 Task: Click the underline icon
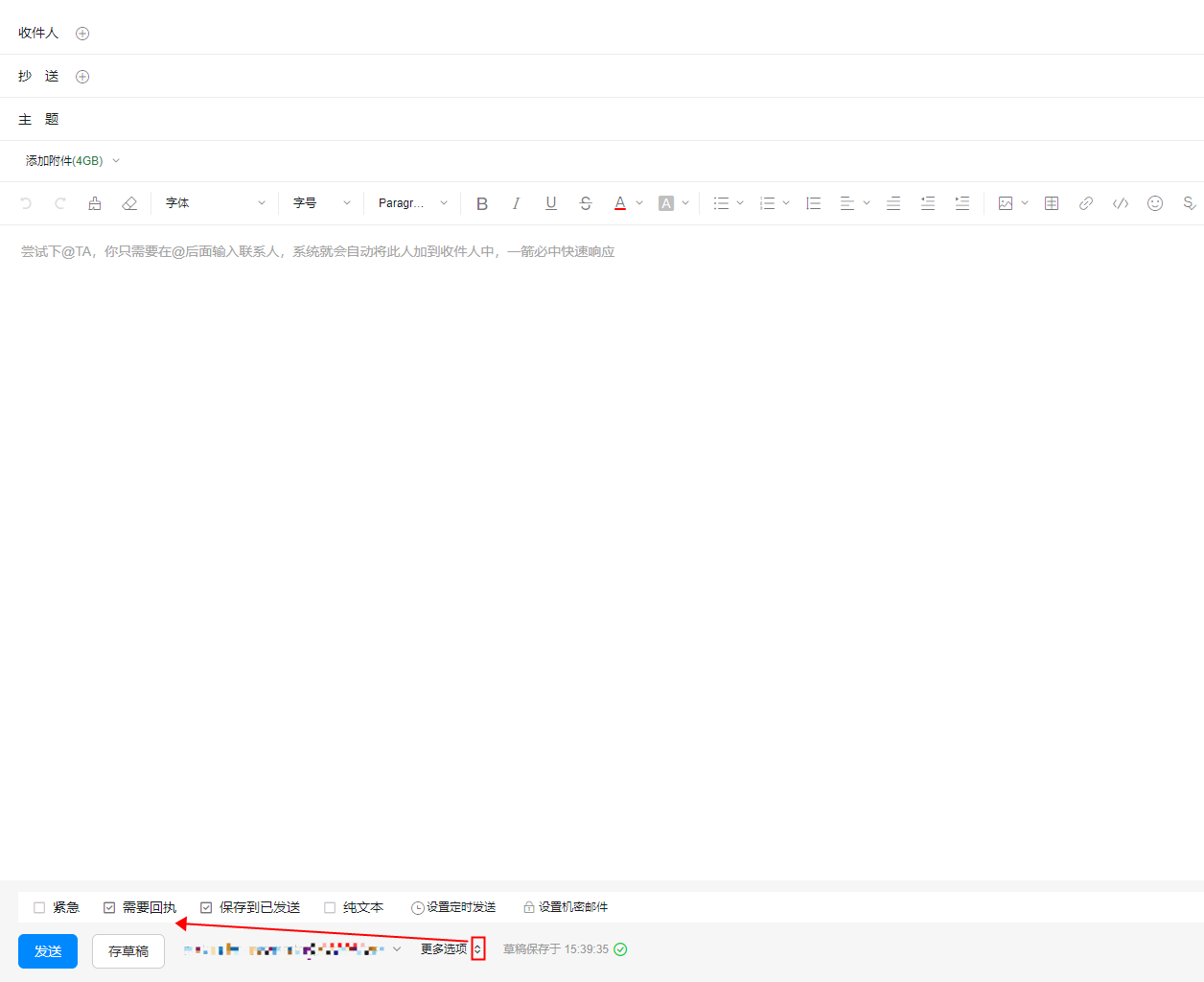551,203
